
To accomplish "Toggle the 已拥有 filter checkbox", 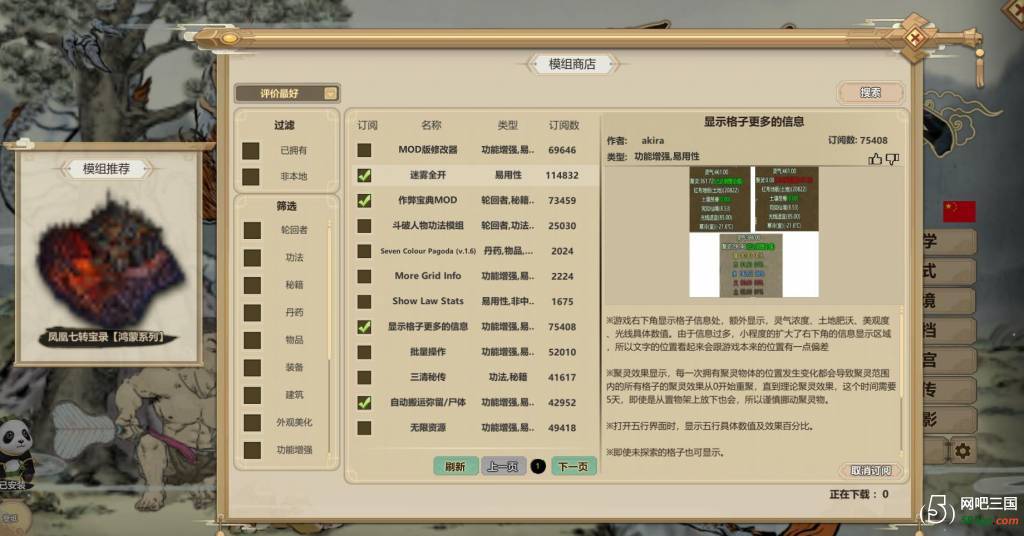I will coord(251,151).
